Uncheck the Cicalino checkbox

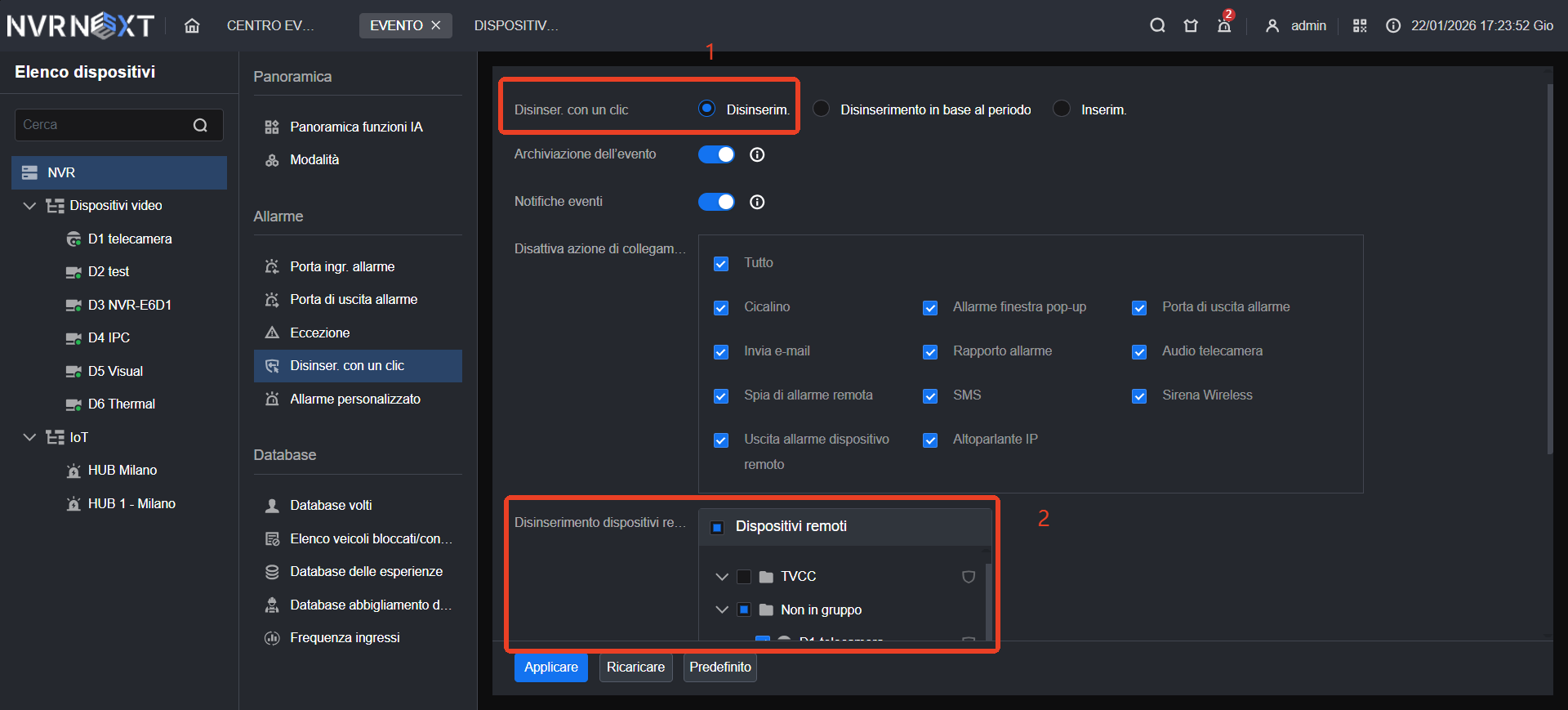pyautogui.click(x=721, y=308)
